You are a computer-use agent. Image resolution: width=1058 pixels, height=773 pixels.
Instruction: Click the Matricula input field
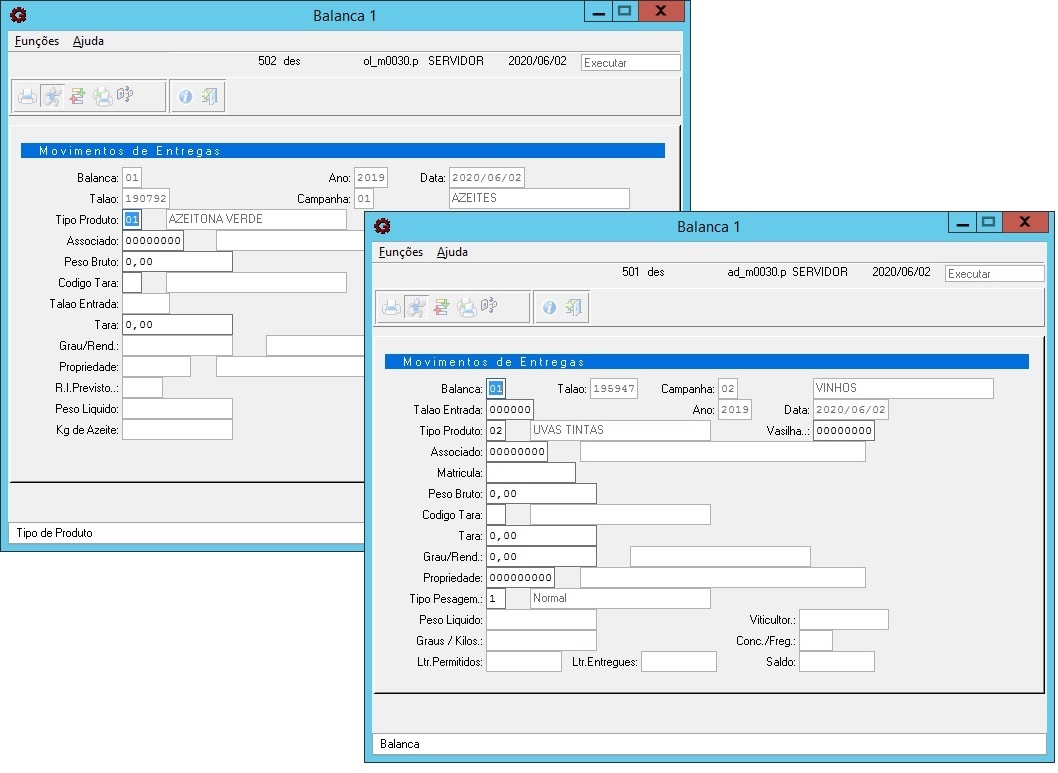(x=531, y=473)
